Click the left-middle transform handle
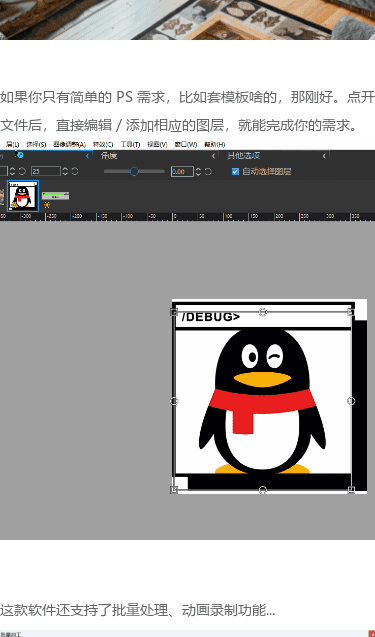Image resolution: width=375 pixels, height=637 pixels. [x=174, y=401]
